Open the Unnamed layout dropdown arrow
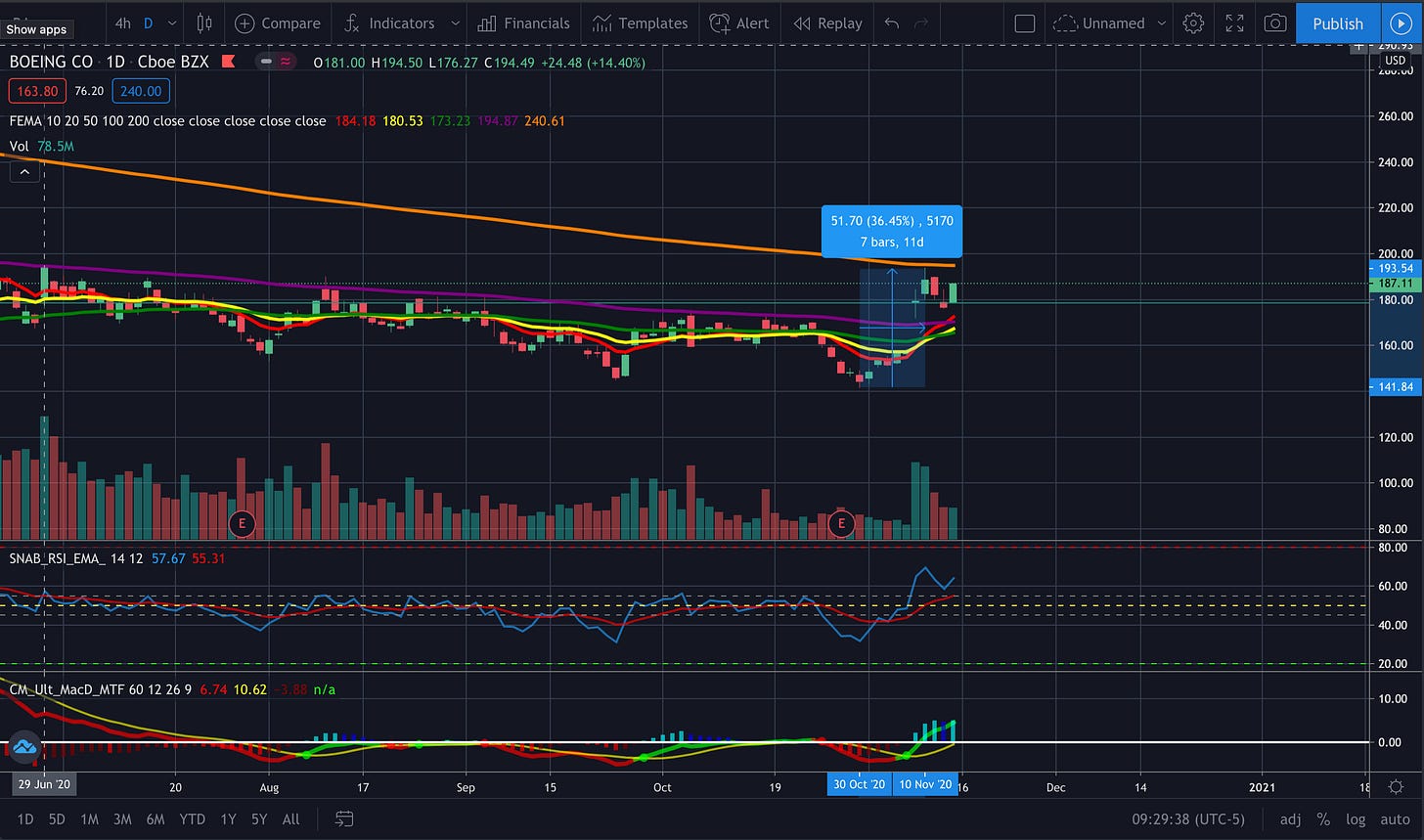 (x=1162, y=22)
